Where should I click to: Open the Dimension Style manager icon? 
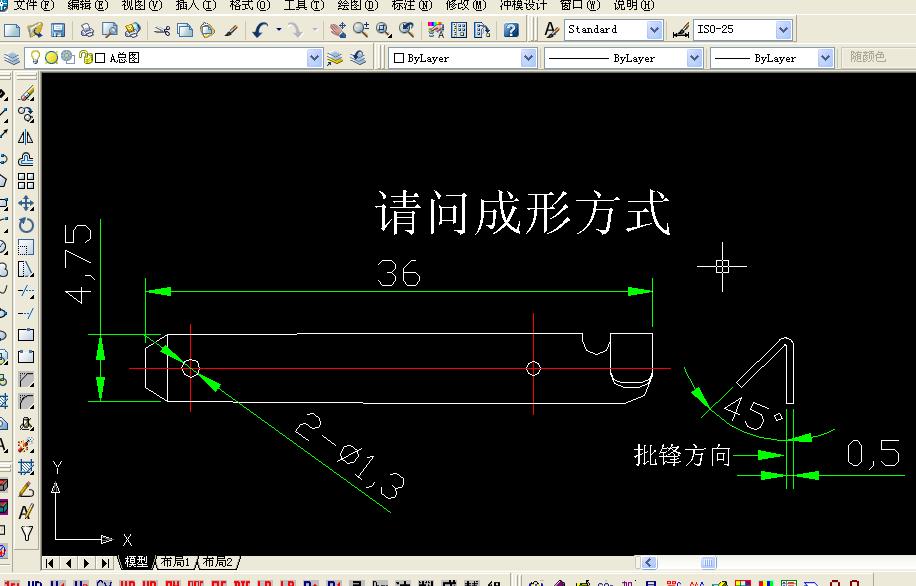coord(681,30)
